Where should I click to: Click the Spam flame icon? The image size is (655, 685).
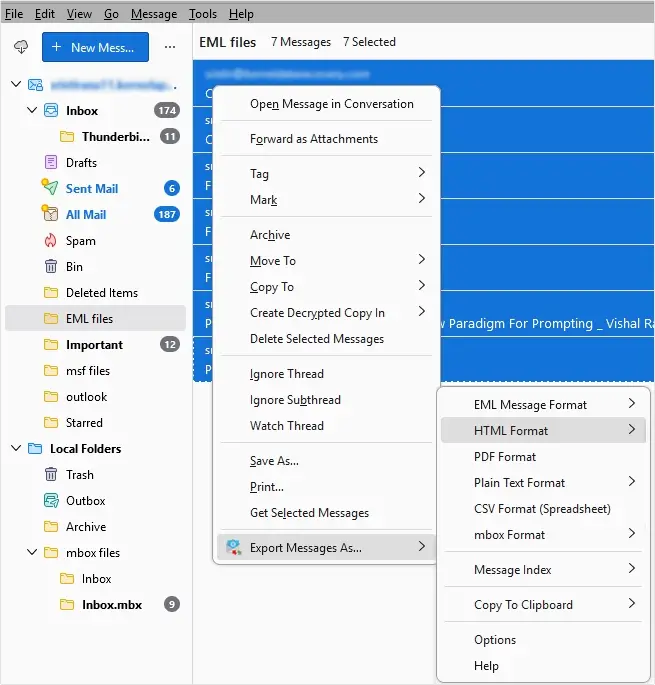pos(51,240)
